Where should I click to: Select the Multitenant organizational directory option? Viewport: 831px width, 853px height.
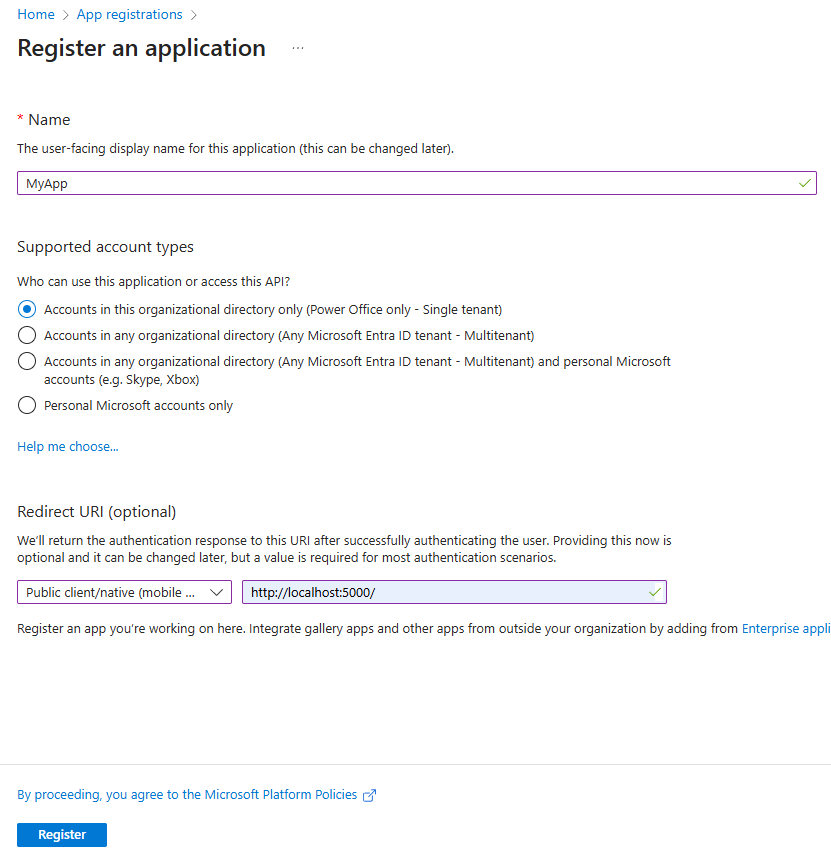click(x=27, y=335)
